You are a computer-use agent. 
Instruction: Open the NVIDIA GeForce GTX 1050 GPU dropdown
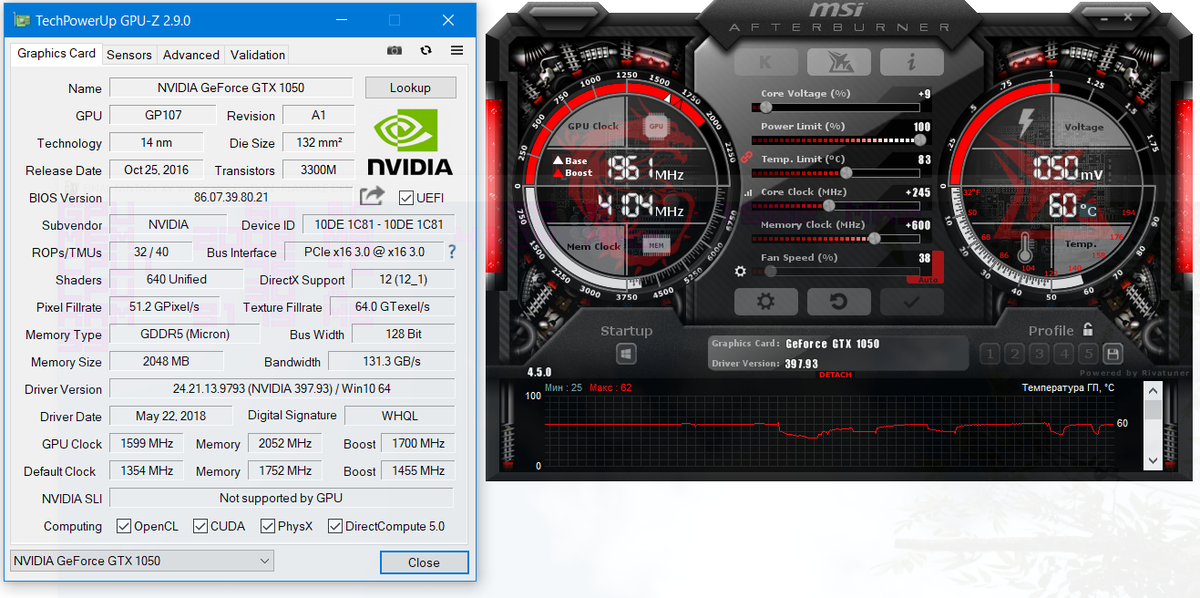[141, 561]
